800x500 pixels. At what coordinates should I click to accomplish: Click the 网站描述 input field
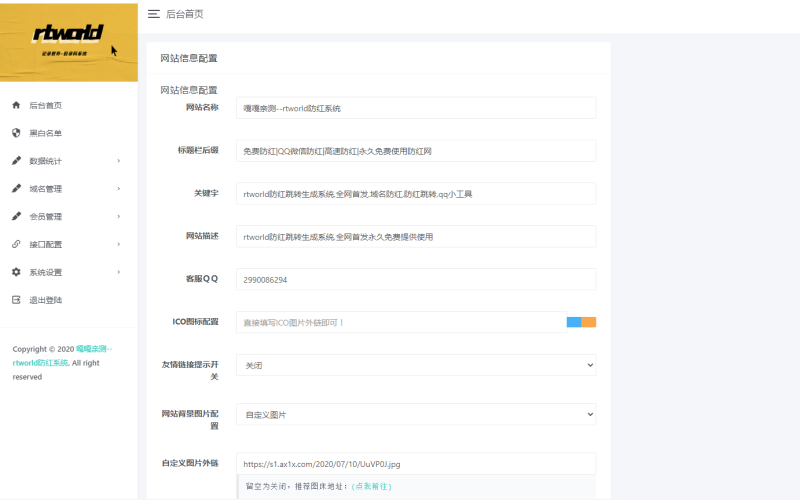pos(416,237)
